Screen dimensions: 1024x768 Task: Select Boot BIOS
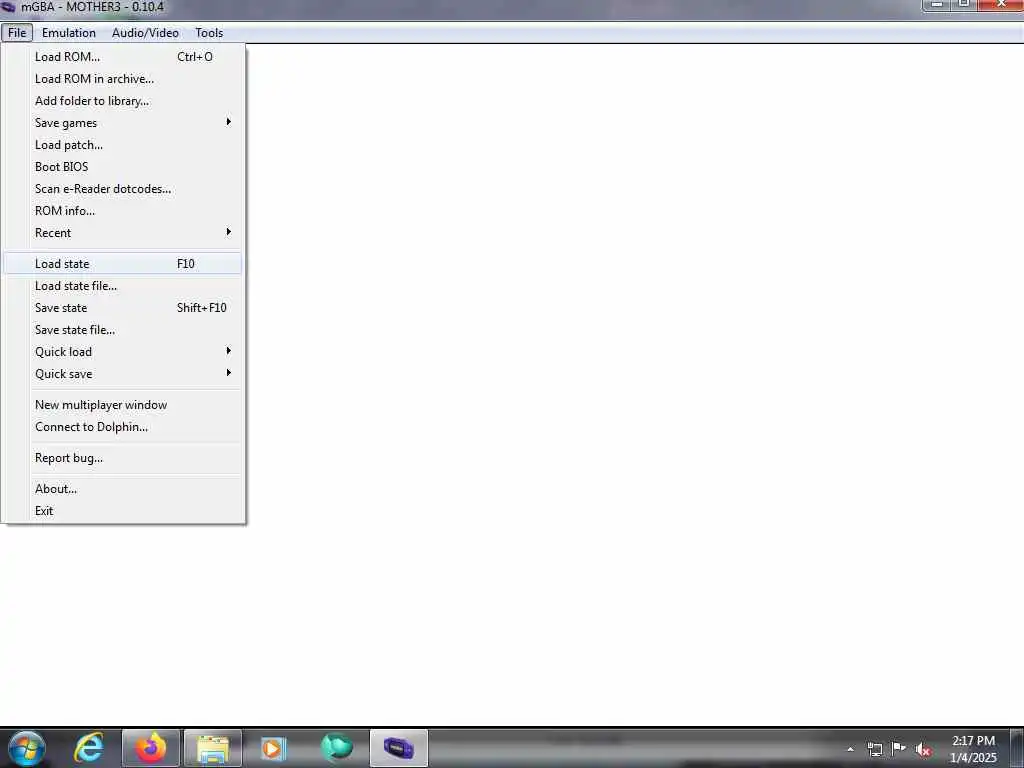pos(123,167)
